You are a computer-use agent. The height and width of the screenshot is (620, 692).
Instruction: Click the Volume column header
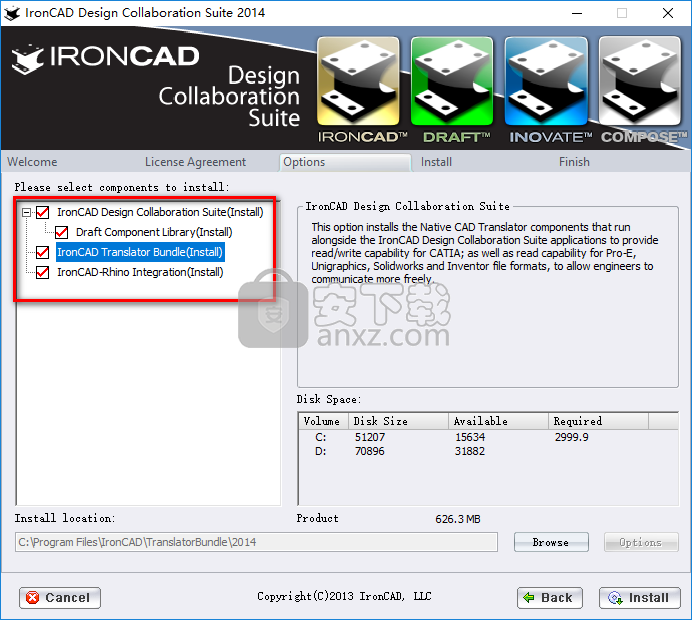coord(323,421)
